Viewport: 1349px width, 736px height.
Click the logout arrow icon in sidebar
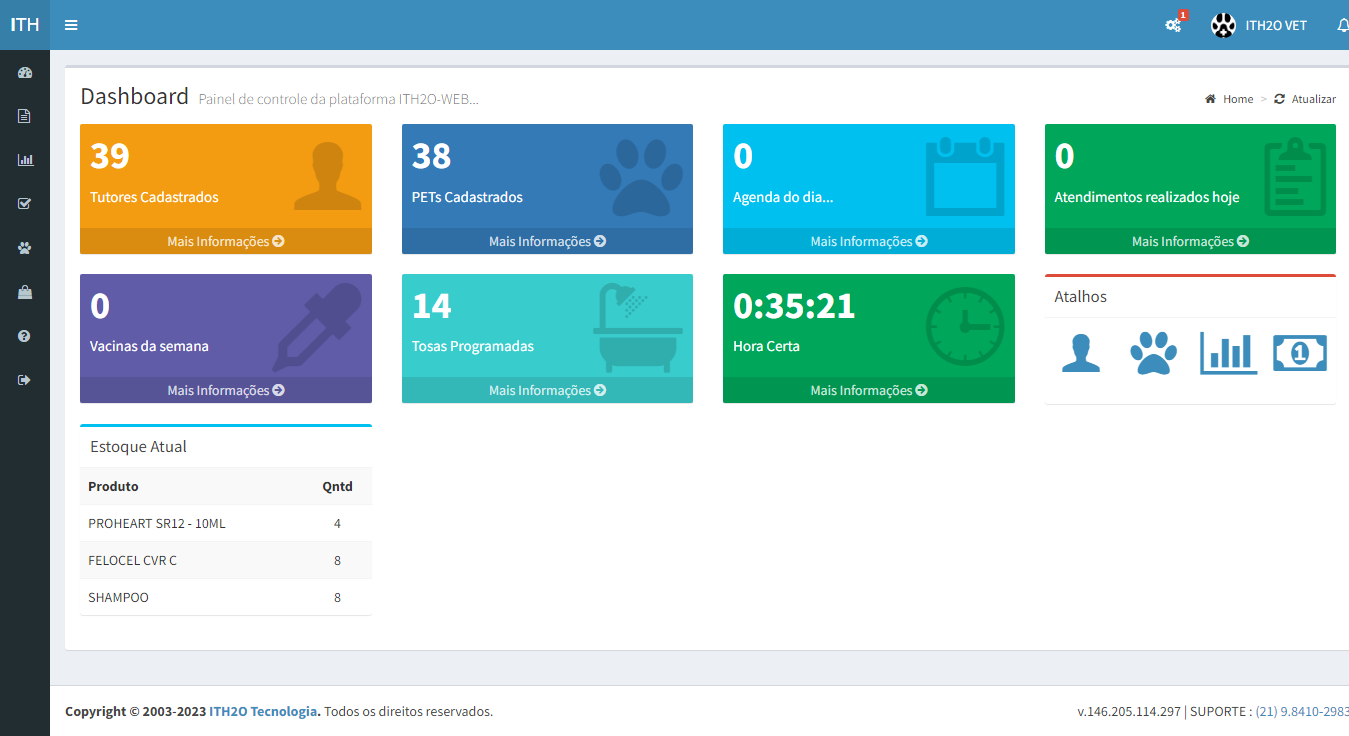tap(24, 379)
